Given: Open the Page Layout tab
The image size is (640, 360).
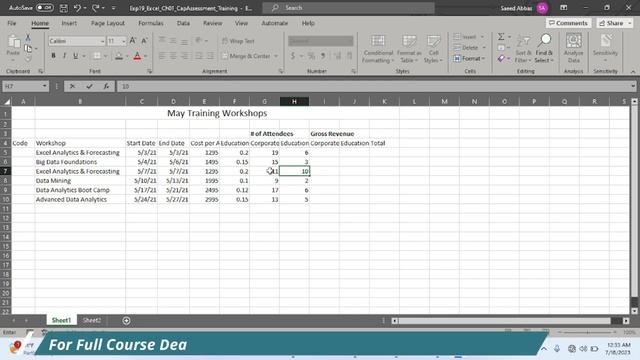Looking at the screenshot, I should [108, 23].
